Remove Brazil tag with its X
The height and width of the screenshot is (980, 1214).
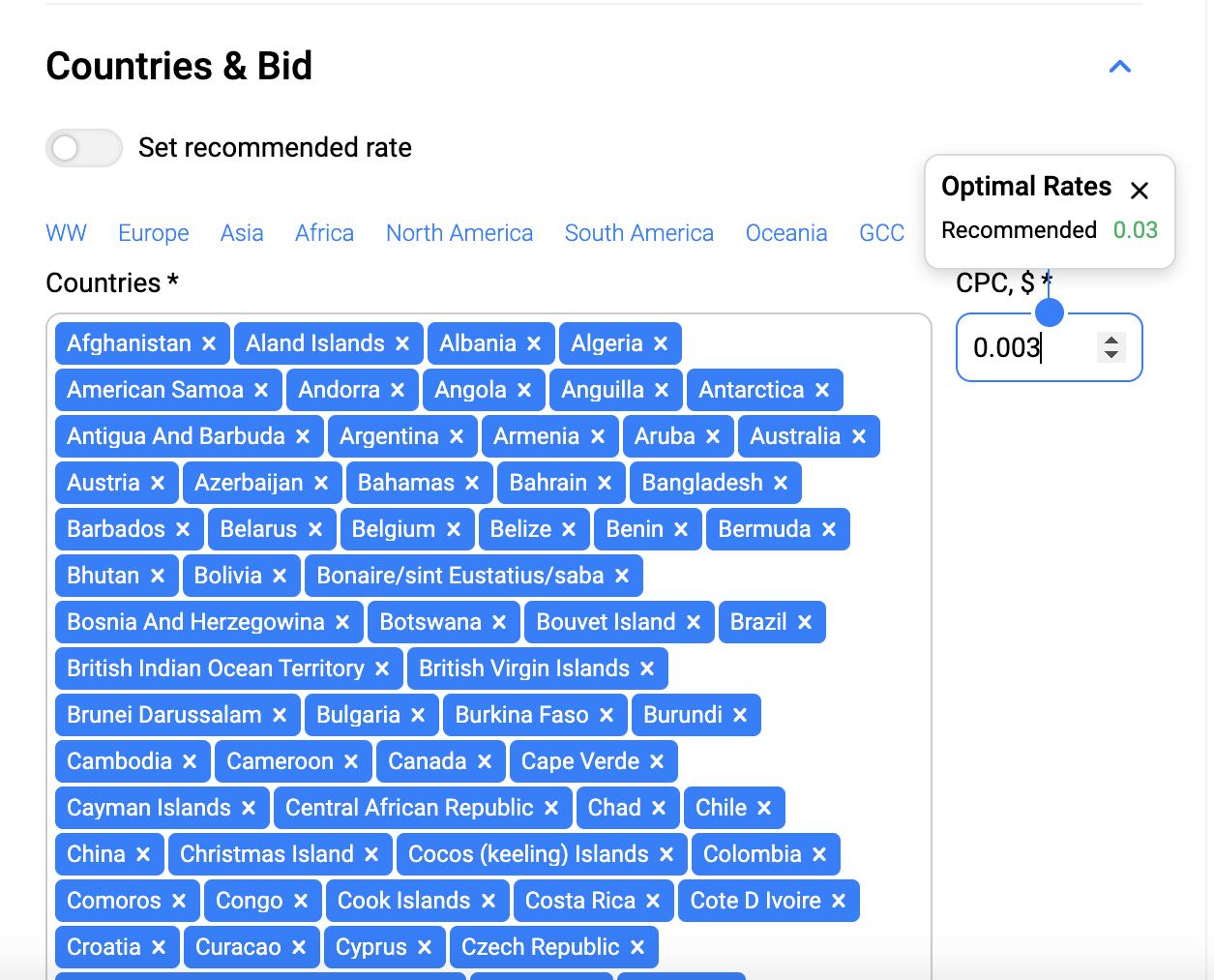805,622
